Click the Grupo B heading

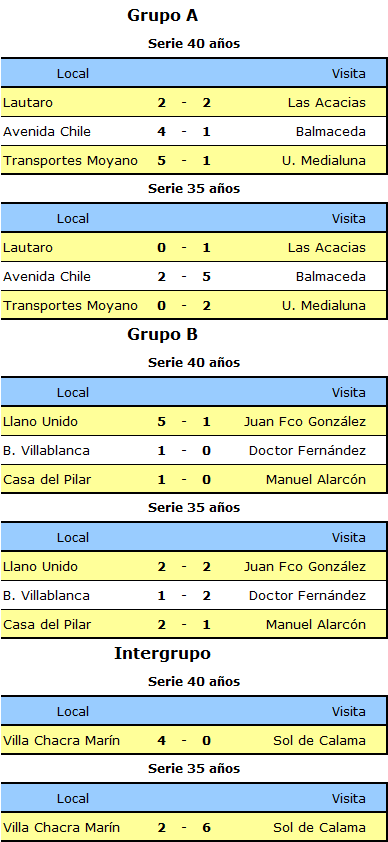[163, 335]
